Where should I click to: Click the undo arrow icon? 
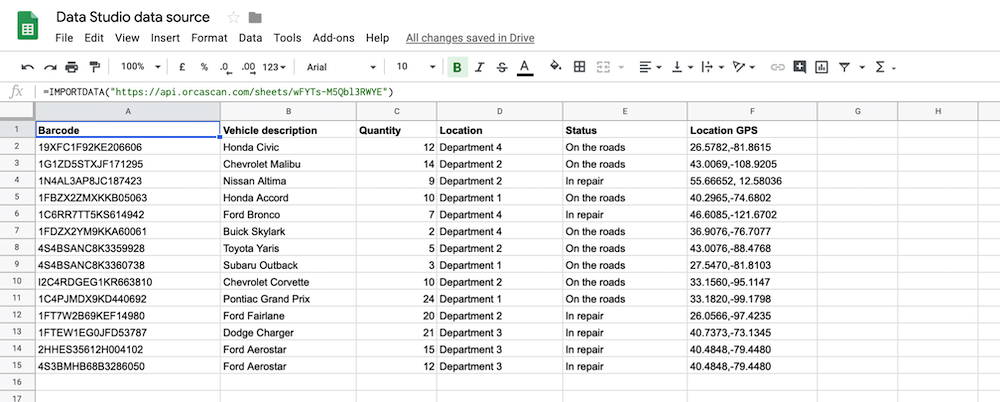27,67
